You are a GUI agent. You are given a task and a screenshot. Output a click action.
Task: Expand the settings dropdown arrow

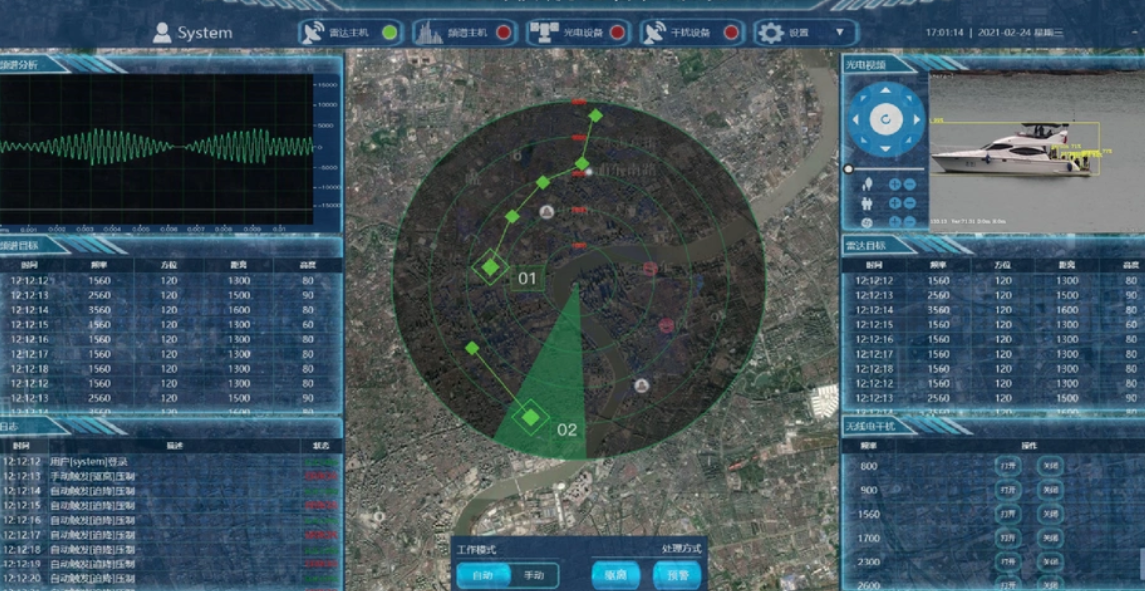(840, 32)
